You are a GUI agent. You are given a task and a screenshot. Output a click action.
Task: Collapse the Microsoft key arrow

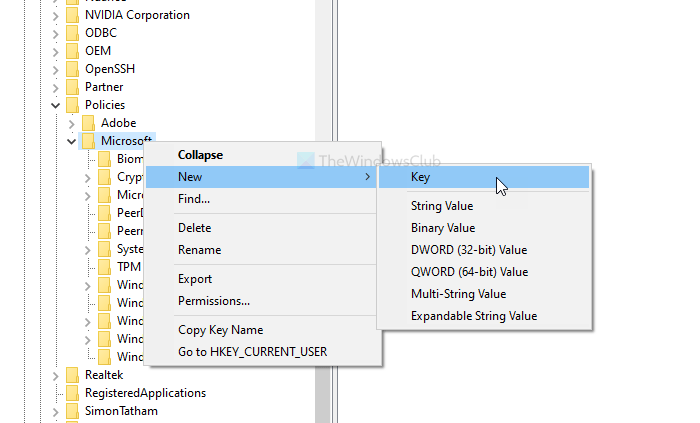coord(71,141)
